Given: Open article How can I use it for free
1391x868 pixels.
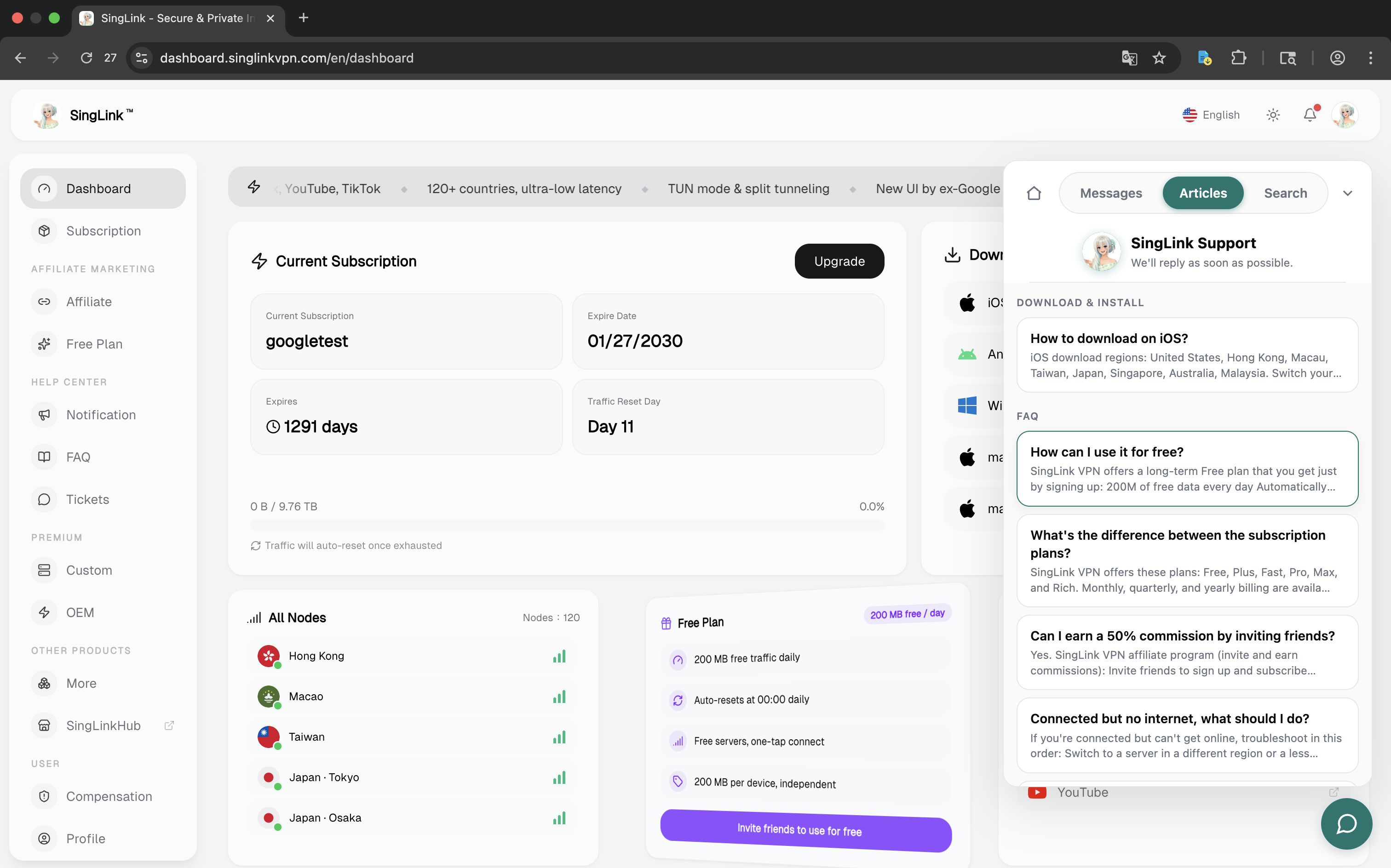Looking at the screenshot, I should [1187, 468].
